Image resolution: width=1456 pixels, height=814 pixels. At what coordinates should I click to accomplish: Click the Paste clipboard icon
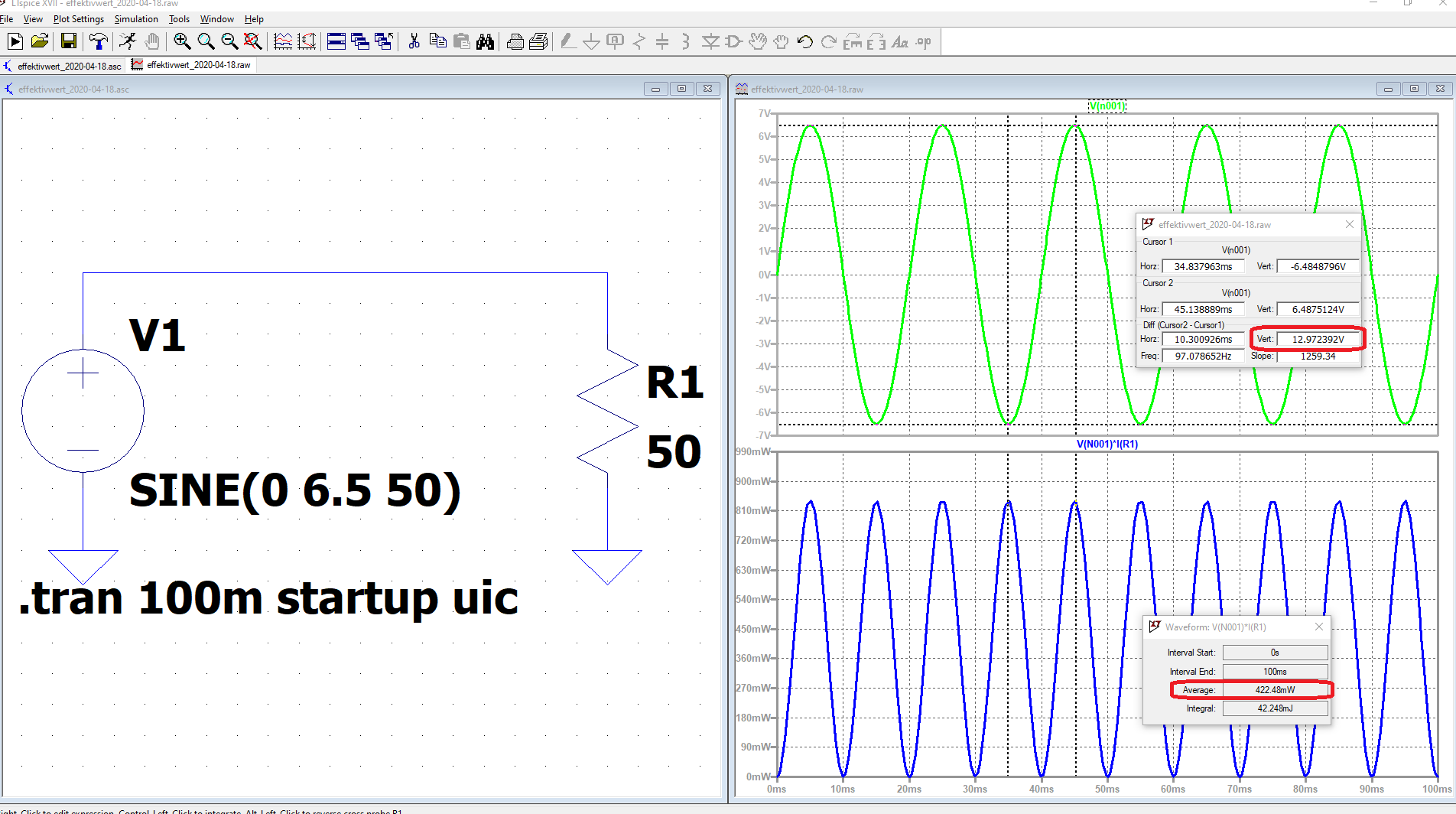click(462, 41)
